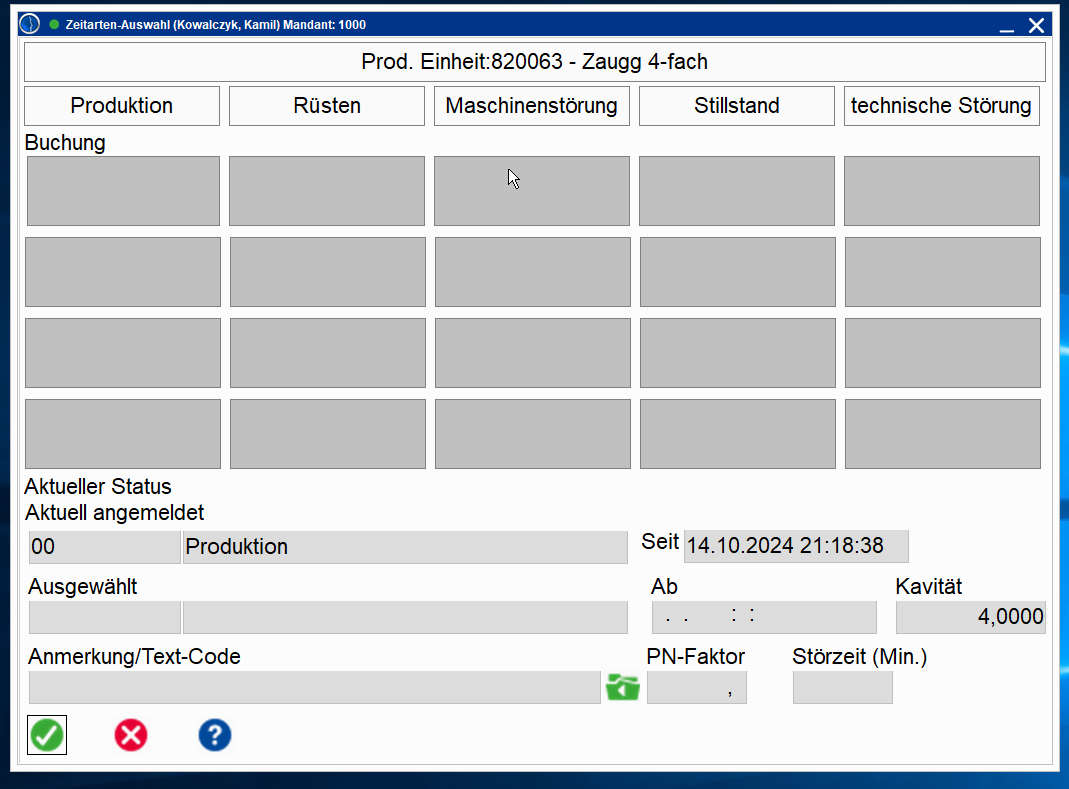Click the Seit timestamp field
Screen dimensions: 1069x789
click(x=796, y=547)
